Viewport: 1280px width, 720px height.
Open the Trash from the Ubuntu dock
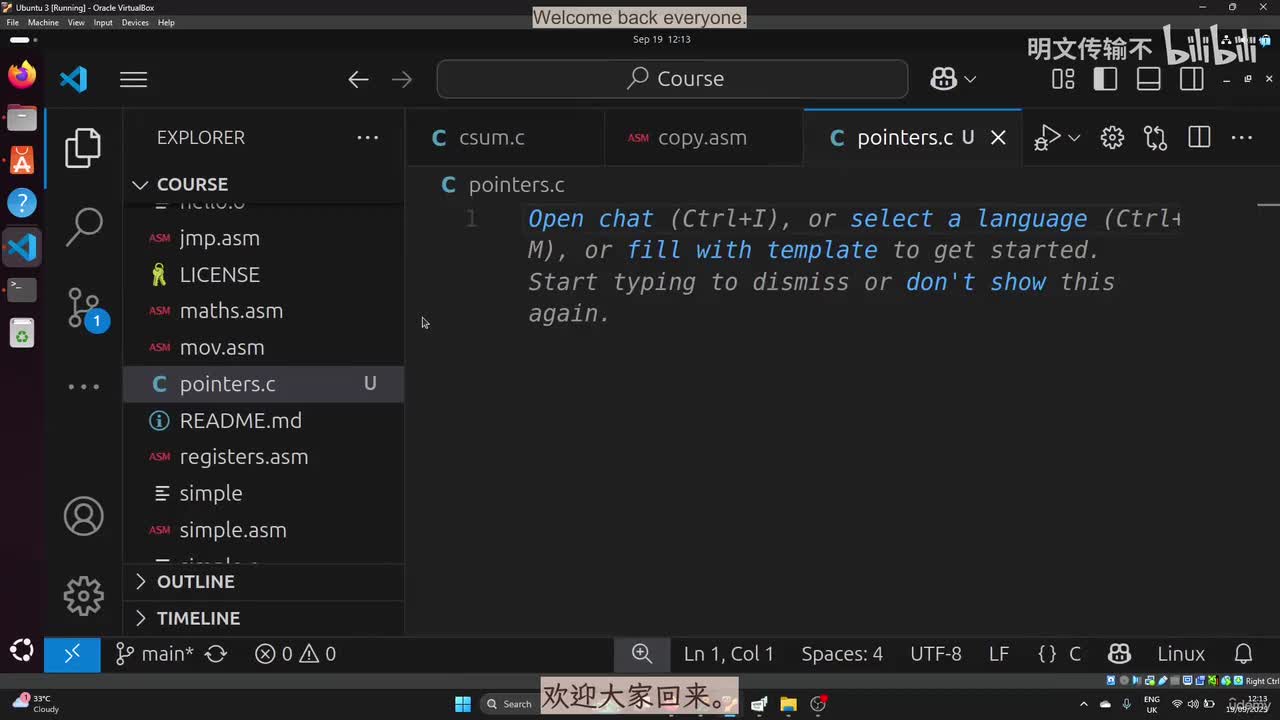pyautogui.click(x=22, y=333)
